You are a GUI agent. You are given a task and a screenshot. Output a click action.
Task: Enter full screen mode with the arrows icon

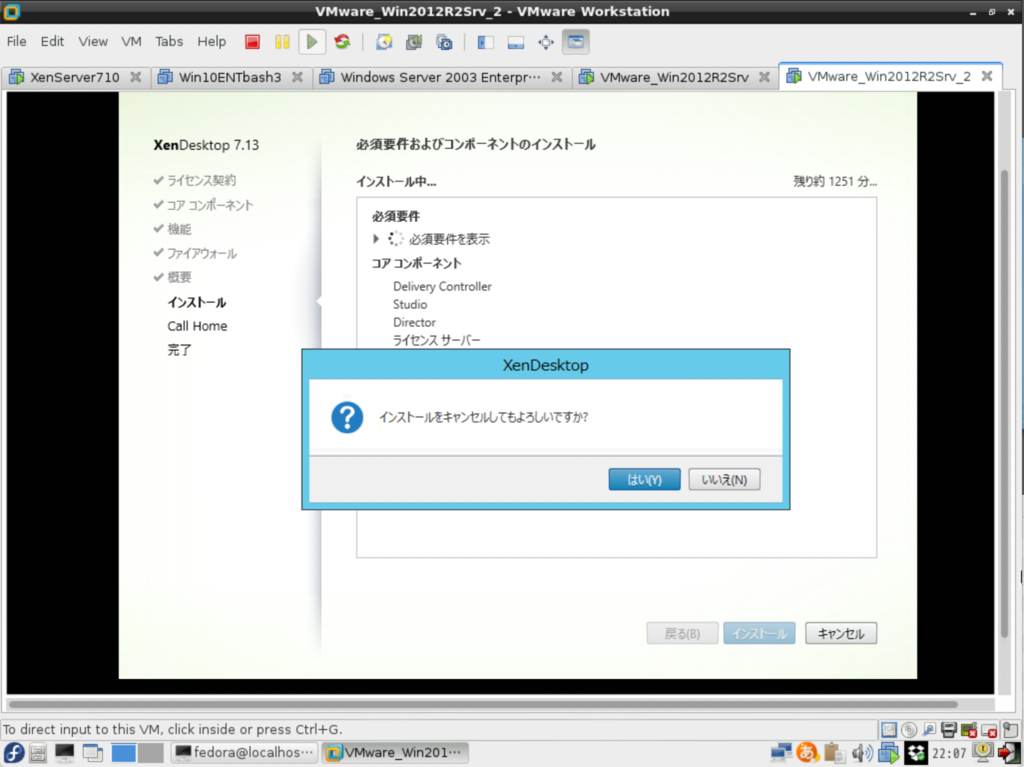click(545, 42)
